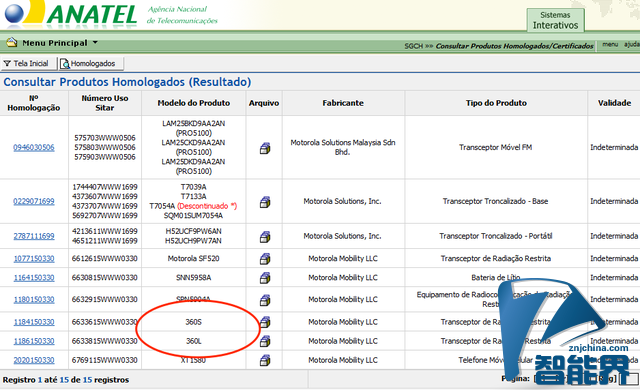The height and width of the screenshot is (390, 640).
Task: Open homologation link 1184150330
Action: point(33,322)
